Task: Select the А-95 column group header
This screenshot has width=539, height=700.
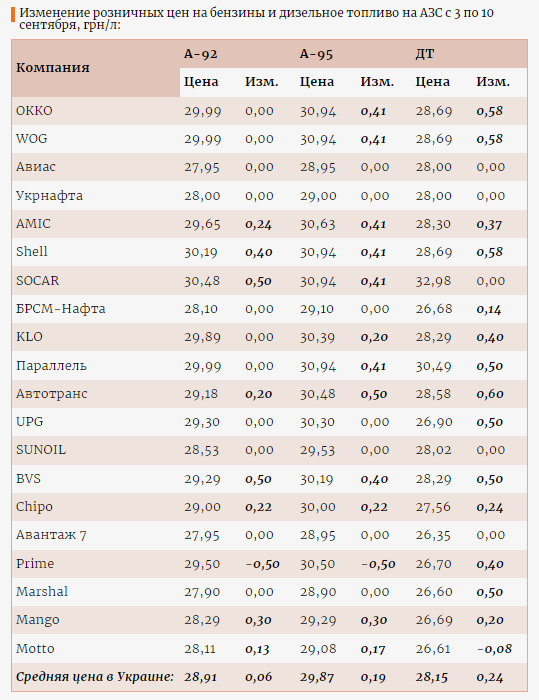Action: point(316,54)
